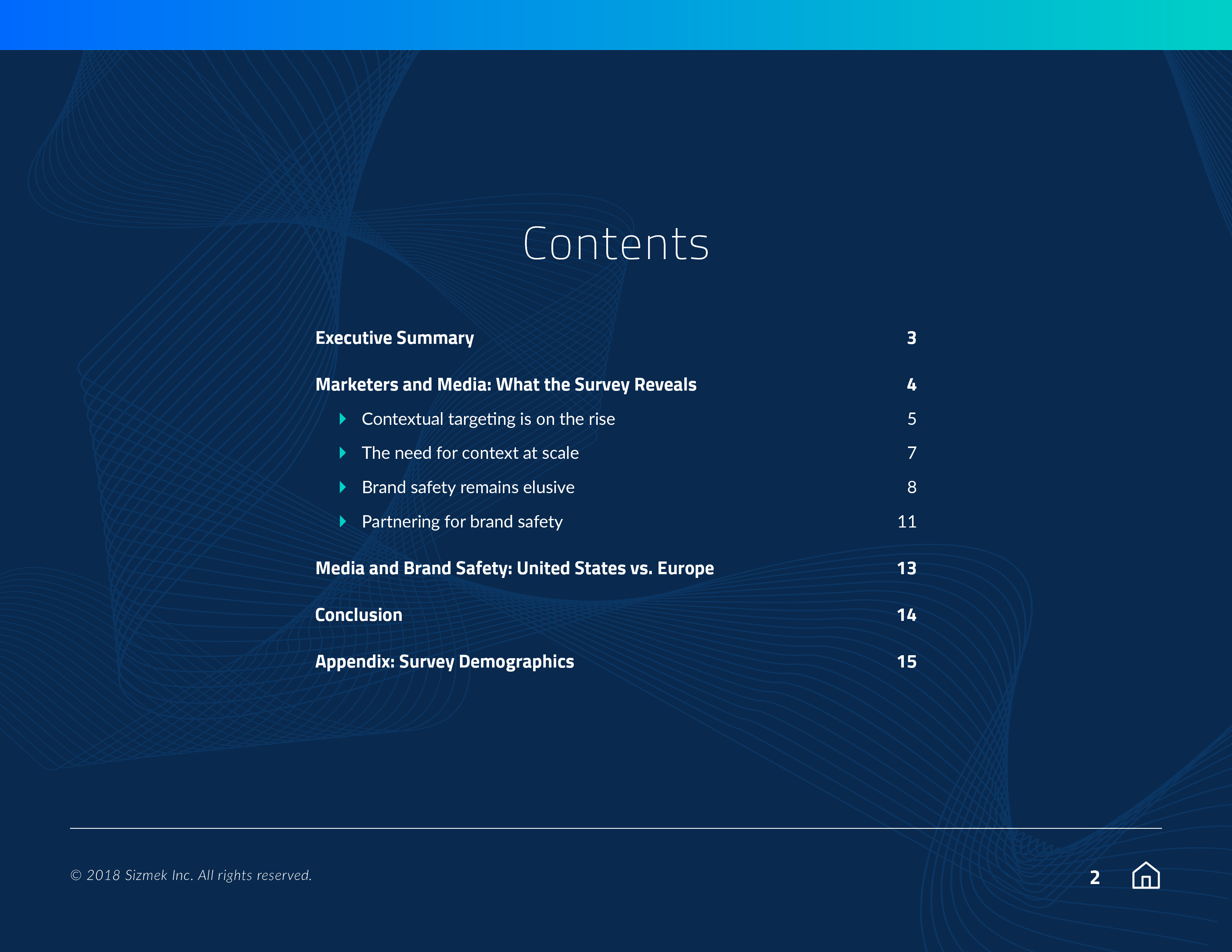Screen dimensions: 1232x952
Task: Click page number 13 in contents list
Action: [x=906, y=569]
